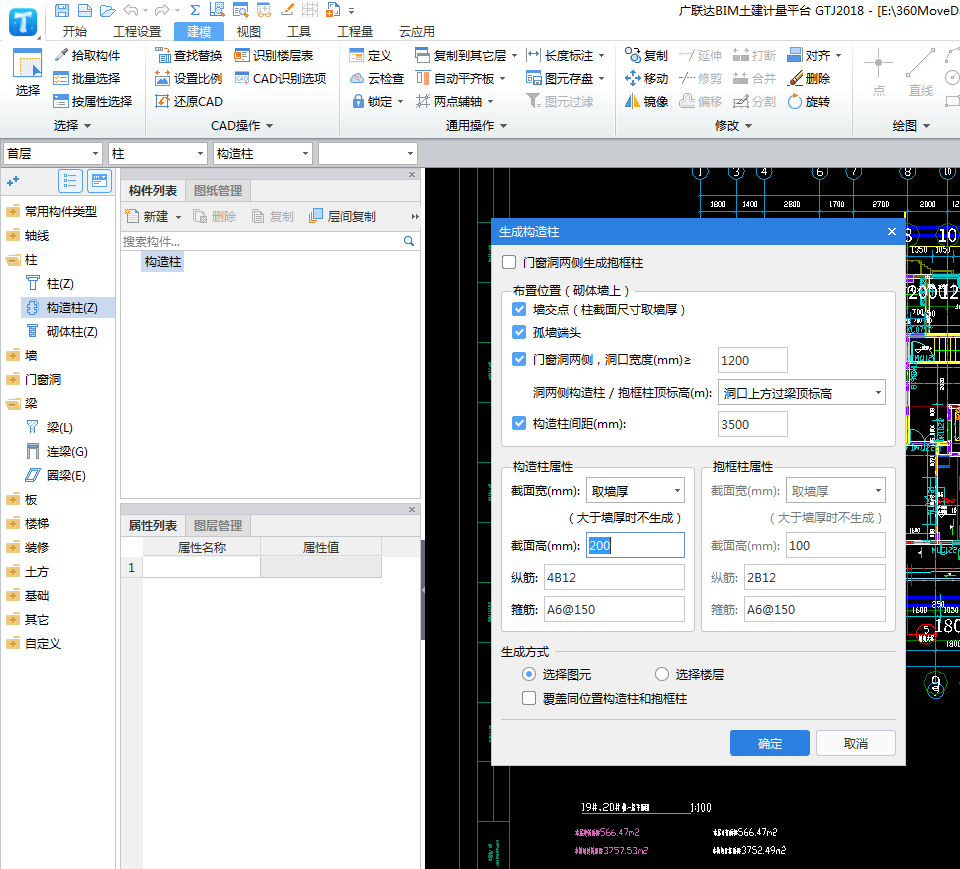This screenshot has width=960, height=869.
Task: Close the 生成构造柱 dialog
Action: (891, 231)
